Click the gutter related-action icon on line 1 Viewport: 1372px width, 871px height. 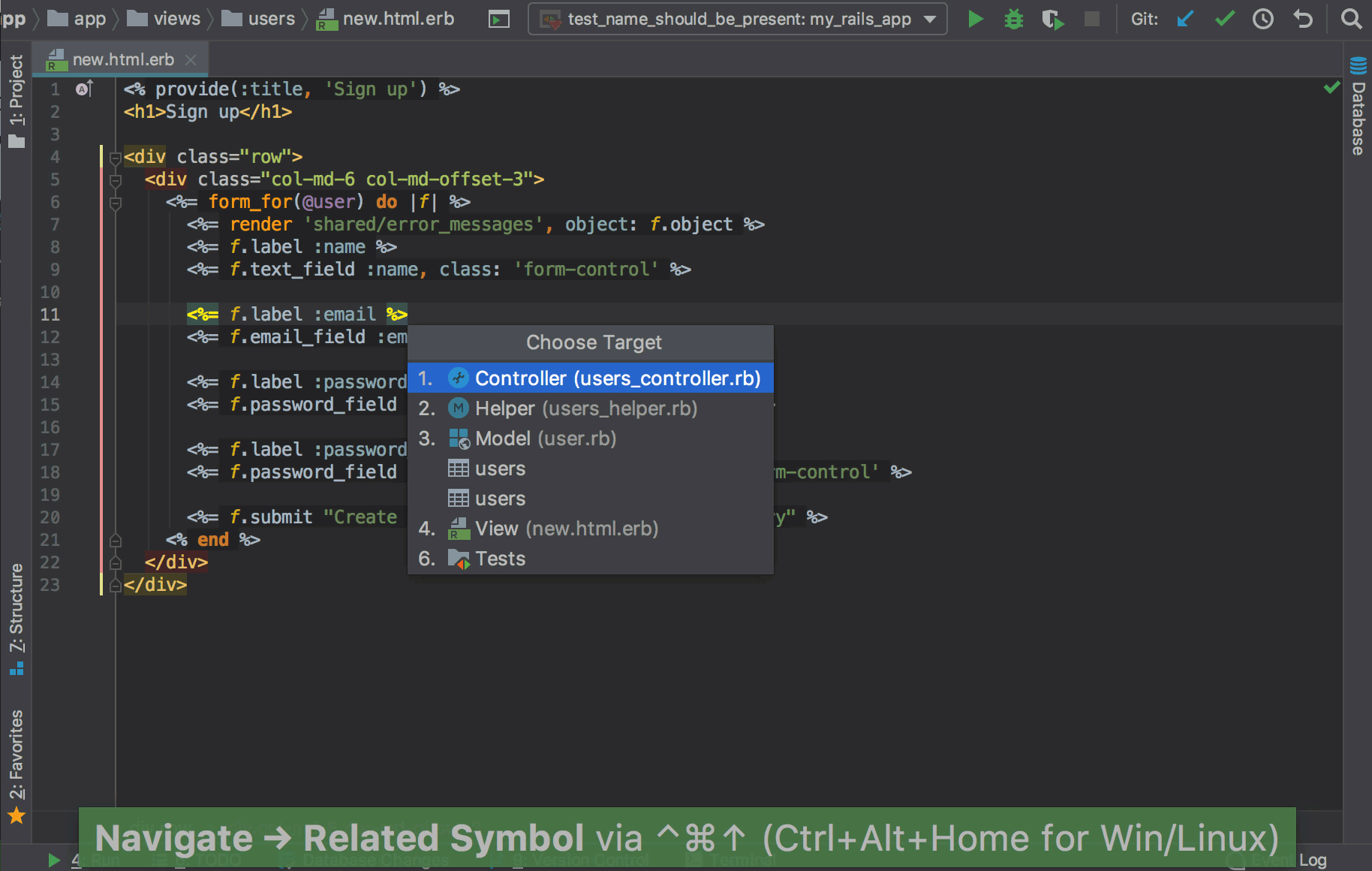[x=84, y=89]
